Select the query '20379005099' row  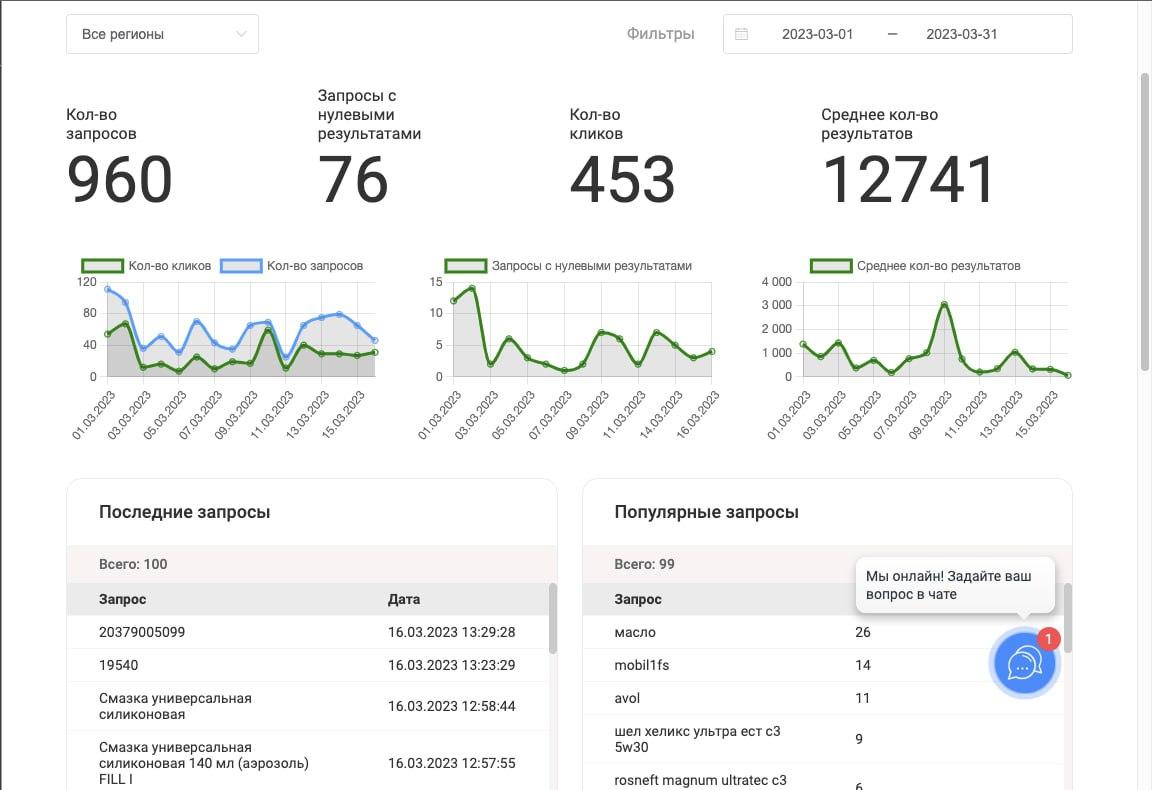pyautogui.click(x=142, y=632)
